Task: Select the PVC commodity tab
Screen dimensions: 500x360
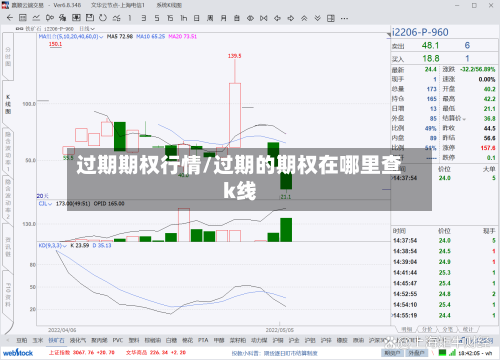Action: [x=118, y=340]
